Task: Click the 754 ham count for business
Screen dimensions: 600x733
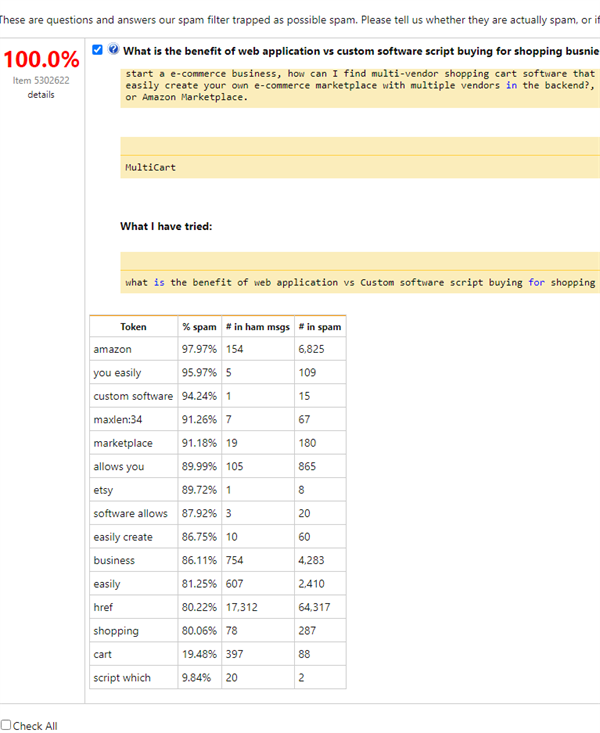Action: [234, 560]
